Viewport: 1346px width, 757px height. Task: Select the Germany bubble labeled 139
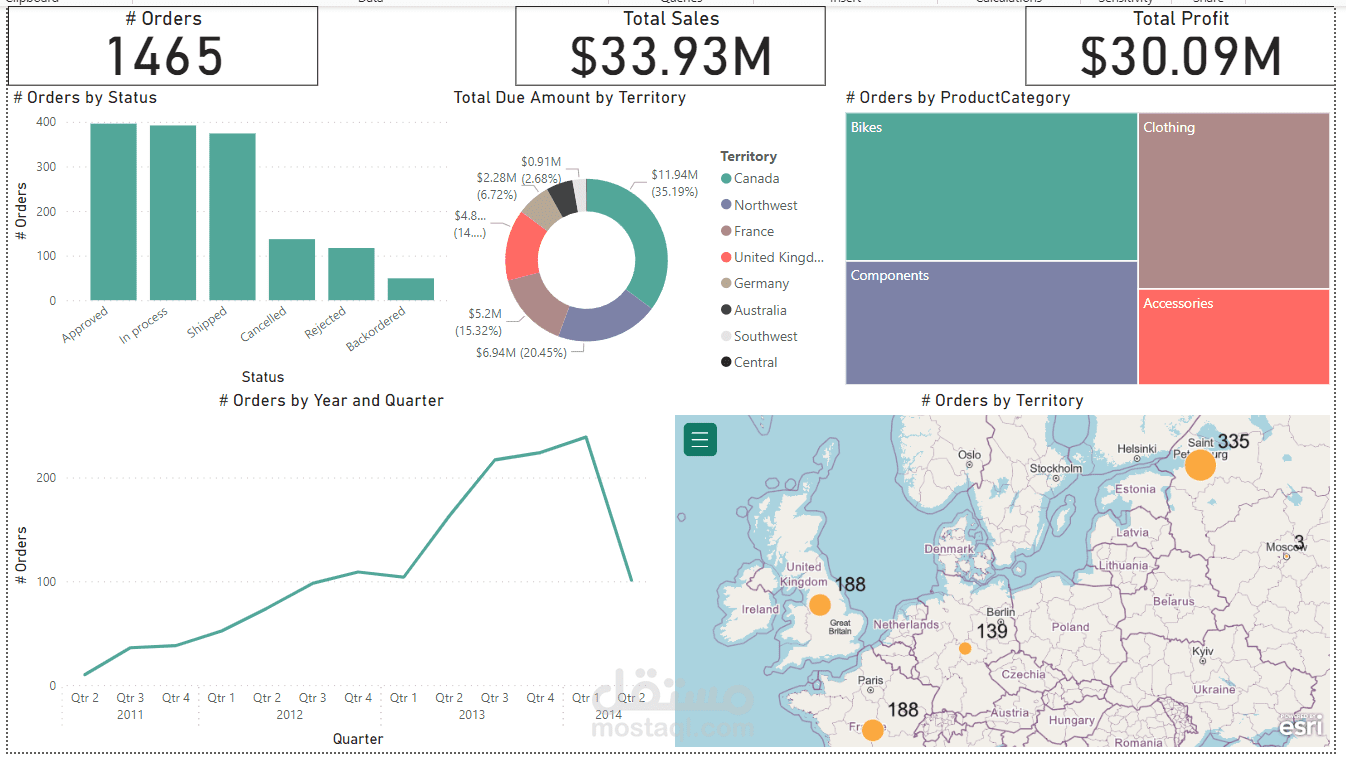pyautogui.click(x=965, y=648)
